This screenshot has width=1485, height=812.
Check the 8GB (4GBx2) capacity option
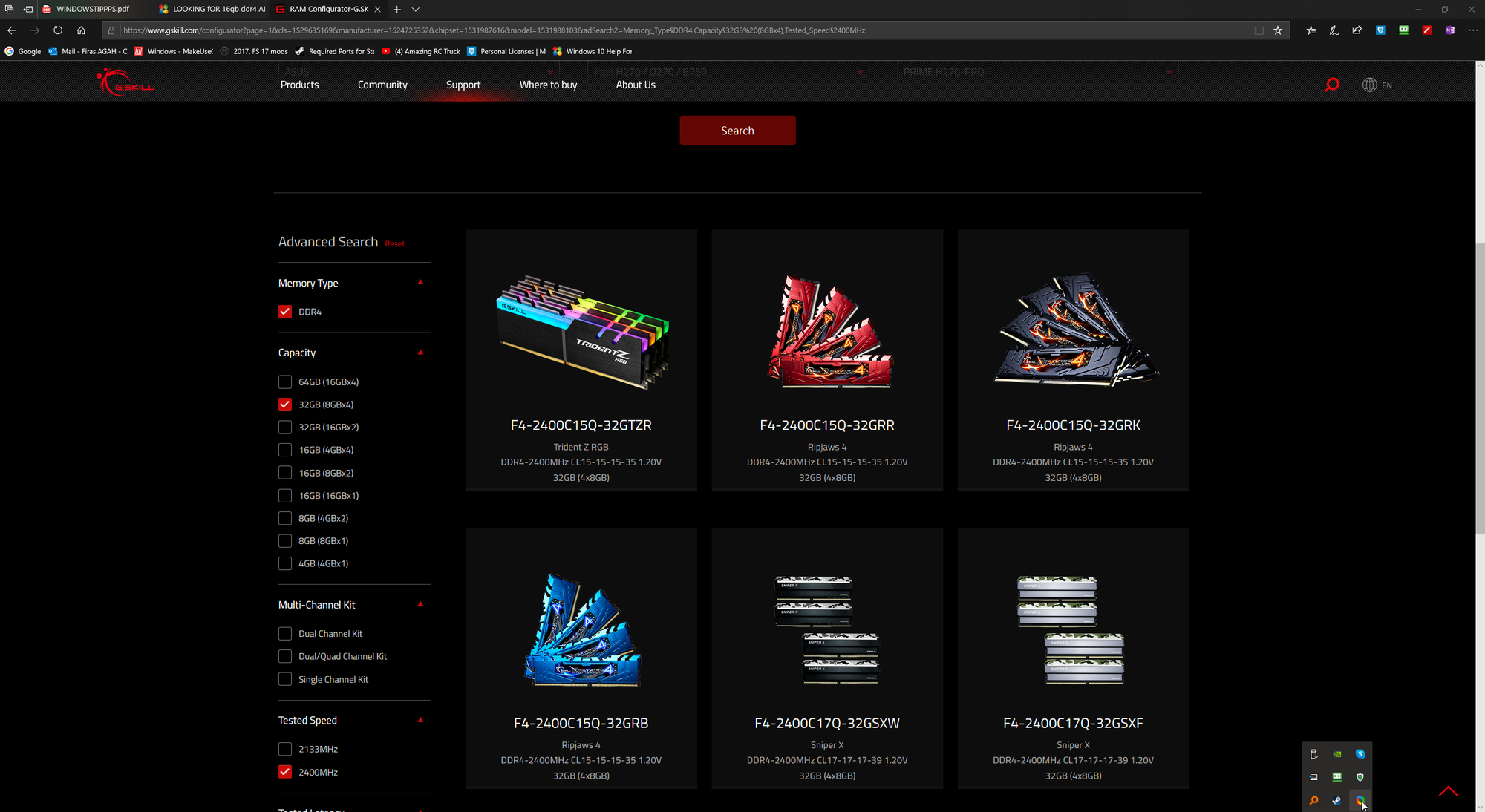coord(285,518)
